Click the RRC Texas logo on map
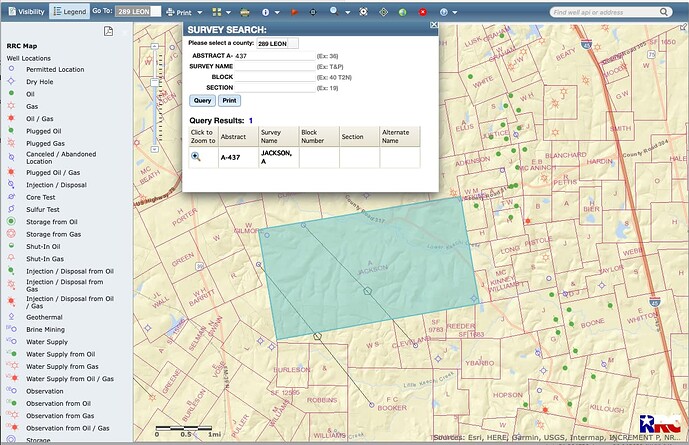The image size is (689, 445). click(660, 424)
